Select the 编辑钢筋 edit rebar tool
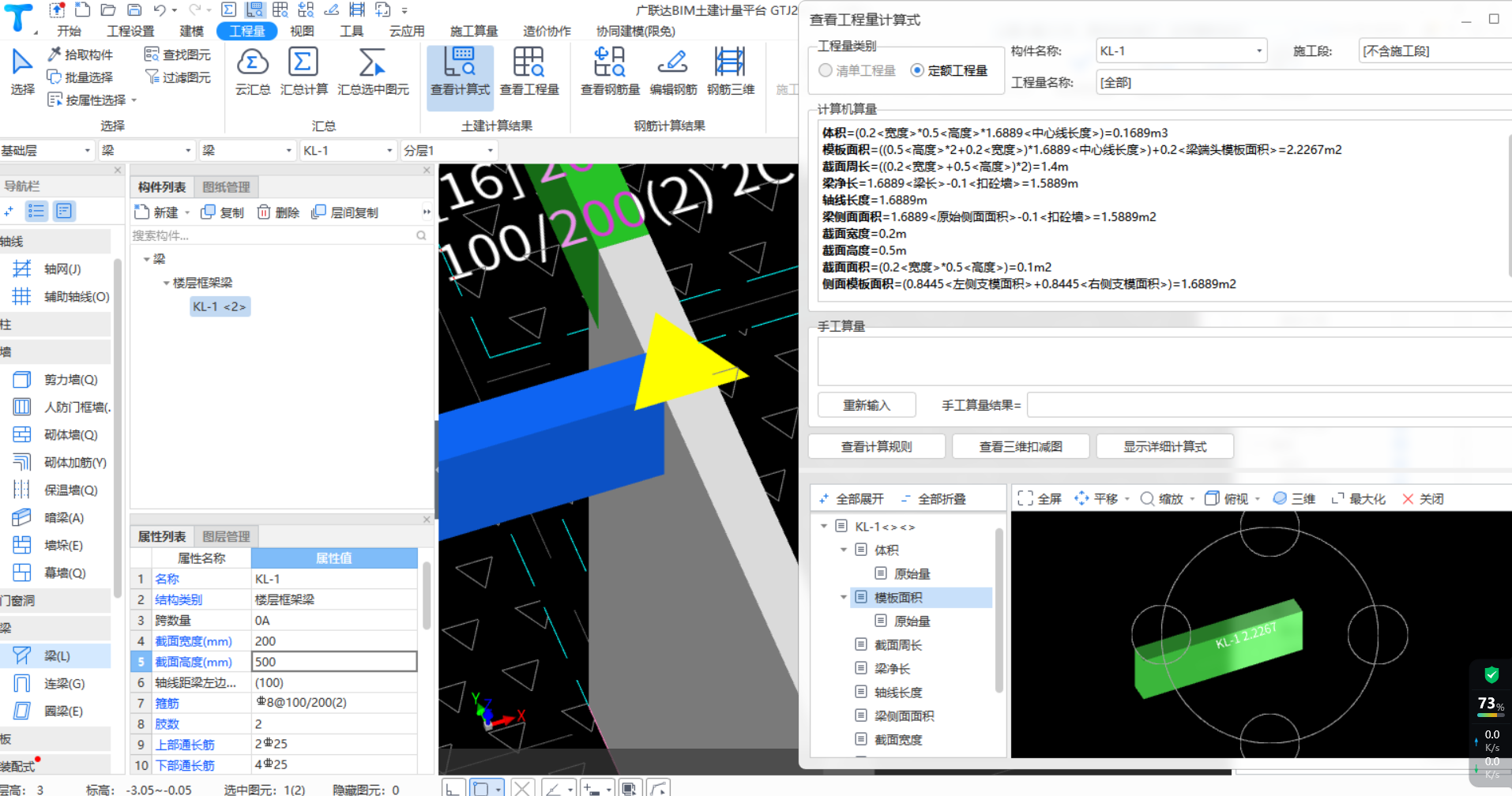Viewport: 1512px width, 796px height. [x=673, y=71]
